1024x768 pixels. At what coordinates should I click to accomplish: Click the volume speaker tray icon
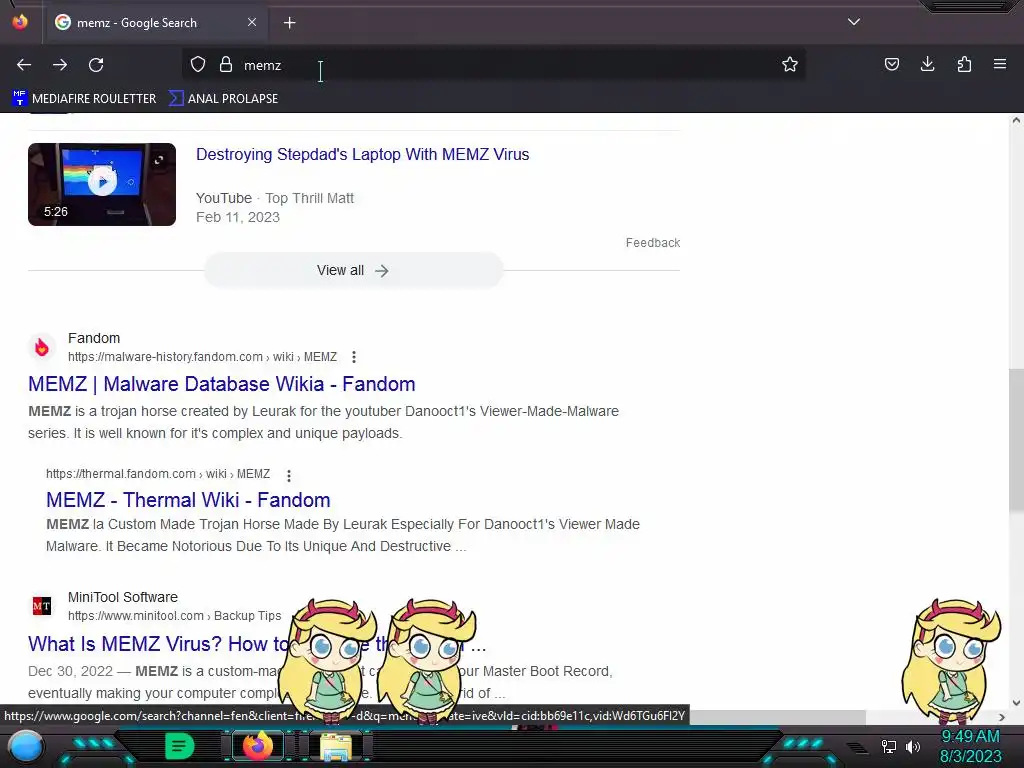[x=913, y=746]
